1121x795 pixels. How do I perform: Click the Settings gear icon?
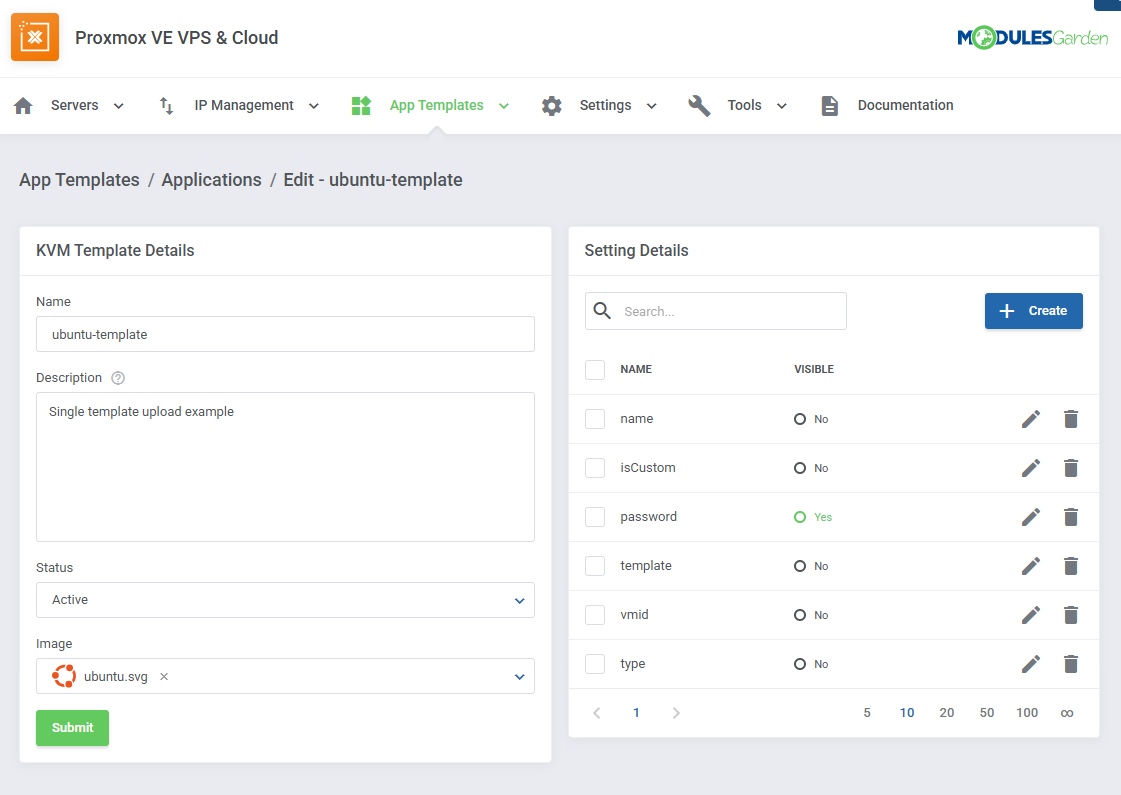pos(551,106)
